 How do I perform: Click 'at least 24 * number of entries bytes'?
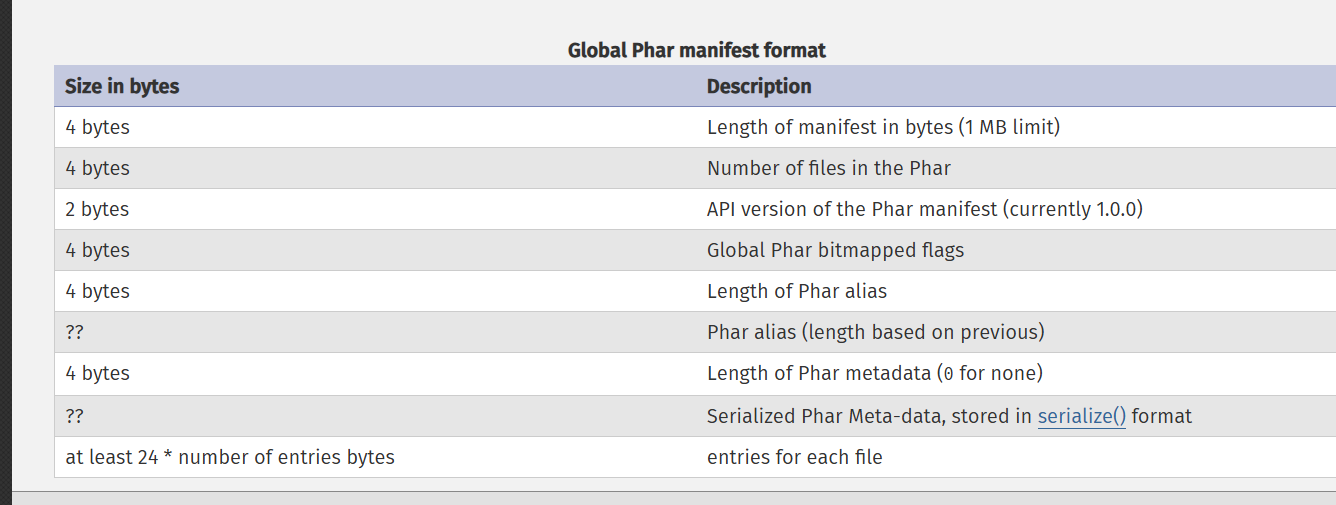point(230,457)
